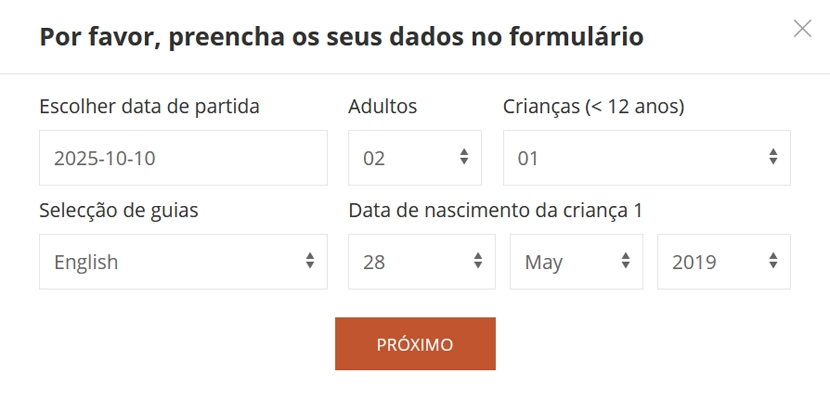Viewport: 830px width, 412px height.
Task: Click the arrow icon in the May selector
Action: point(626,261)
